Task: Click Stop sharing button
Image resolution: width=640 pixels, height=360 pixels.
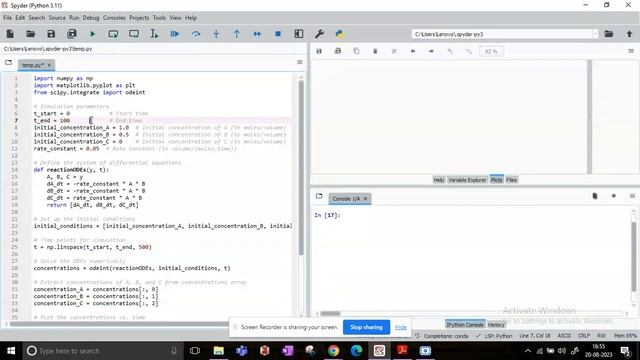Action: (x=366, y=327)
